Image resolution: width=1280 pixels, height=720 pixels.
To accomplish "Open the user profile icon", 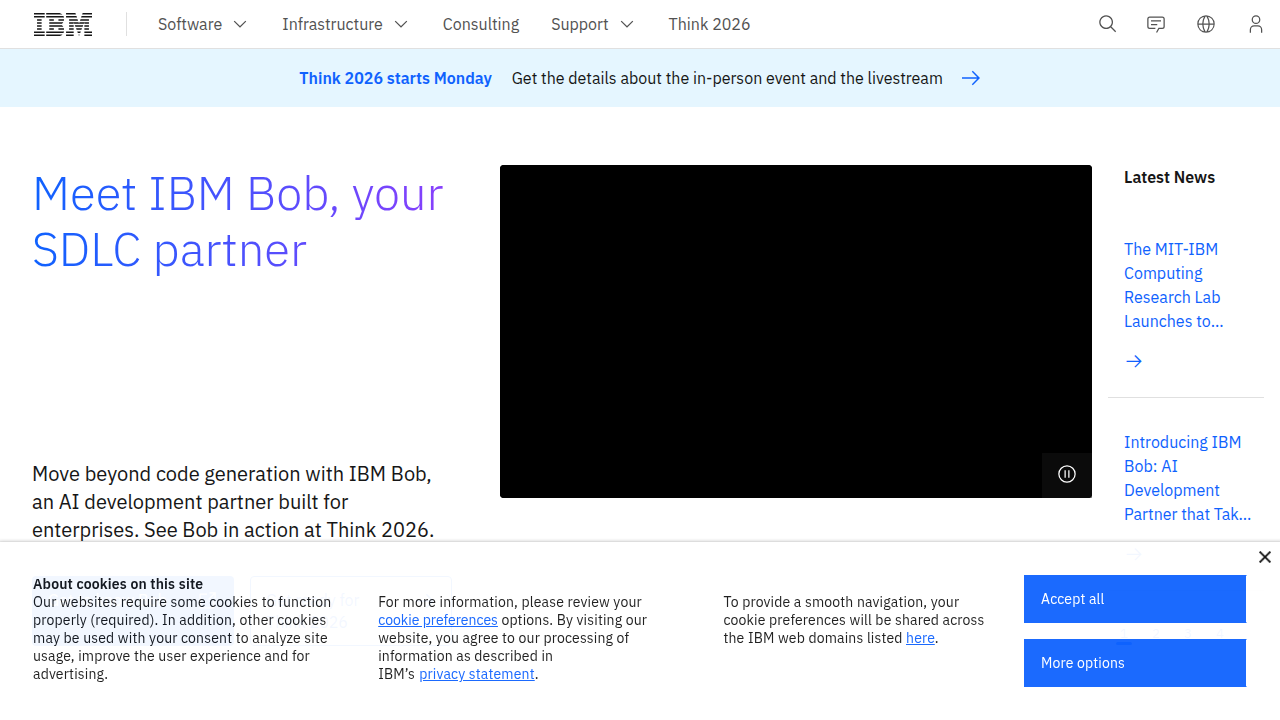I will pyautogui.click(x=1255, y=24).
